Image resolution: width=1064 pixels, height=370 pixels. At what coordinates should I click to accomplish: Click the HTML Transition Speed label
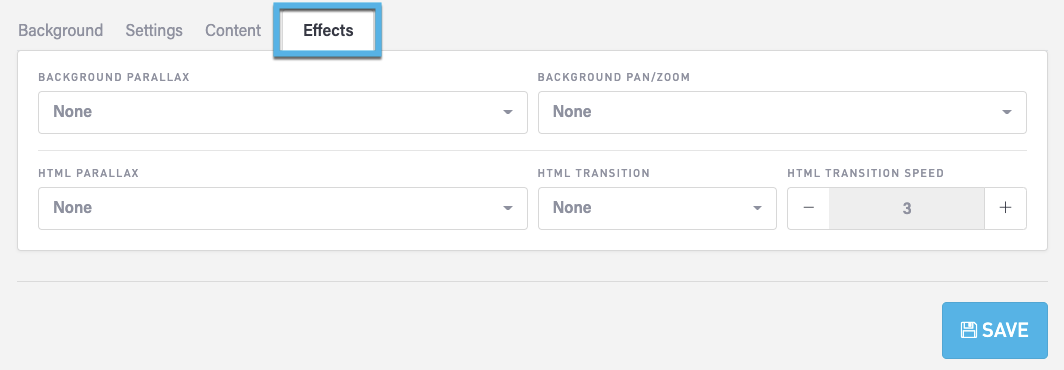pos(866,173)
